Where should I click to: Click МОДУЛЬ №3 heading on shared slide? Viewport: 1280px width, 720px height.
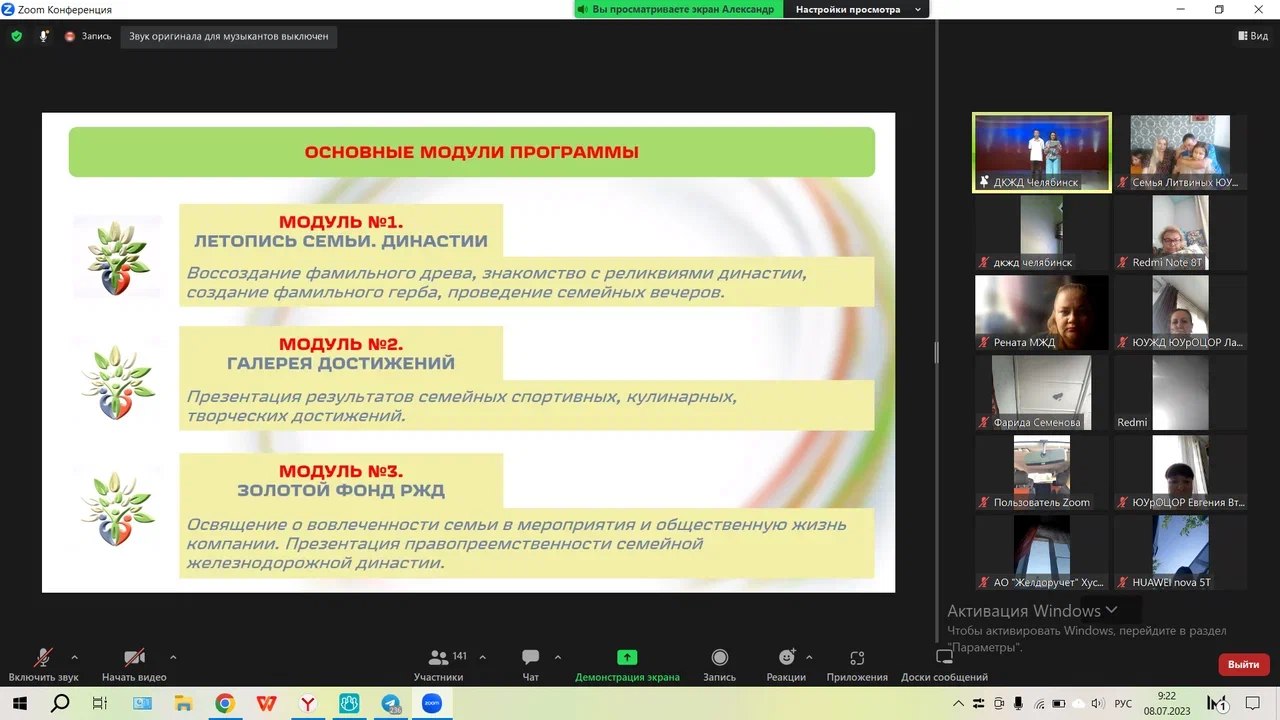pyautogui.click(x=341, y=471)
